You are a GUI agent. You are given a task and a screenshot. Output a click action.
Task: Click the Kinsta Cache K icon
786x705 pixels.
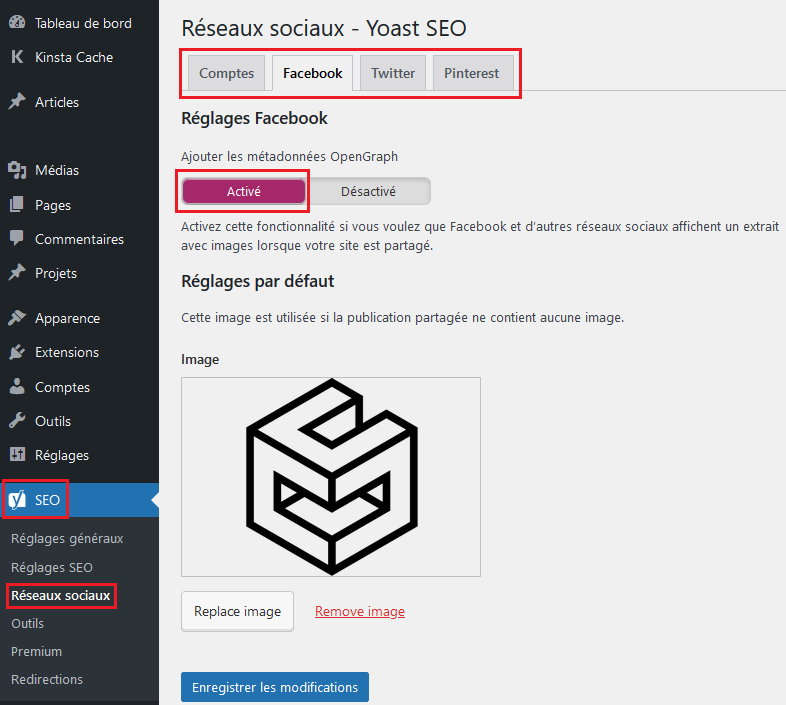tap(17, 57)
